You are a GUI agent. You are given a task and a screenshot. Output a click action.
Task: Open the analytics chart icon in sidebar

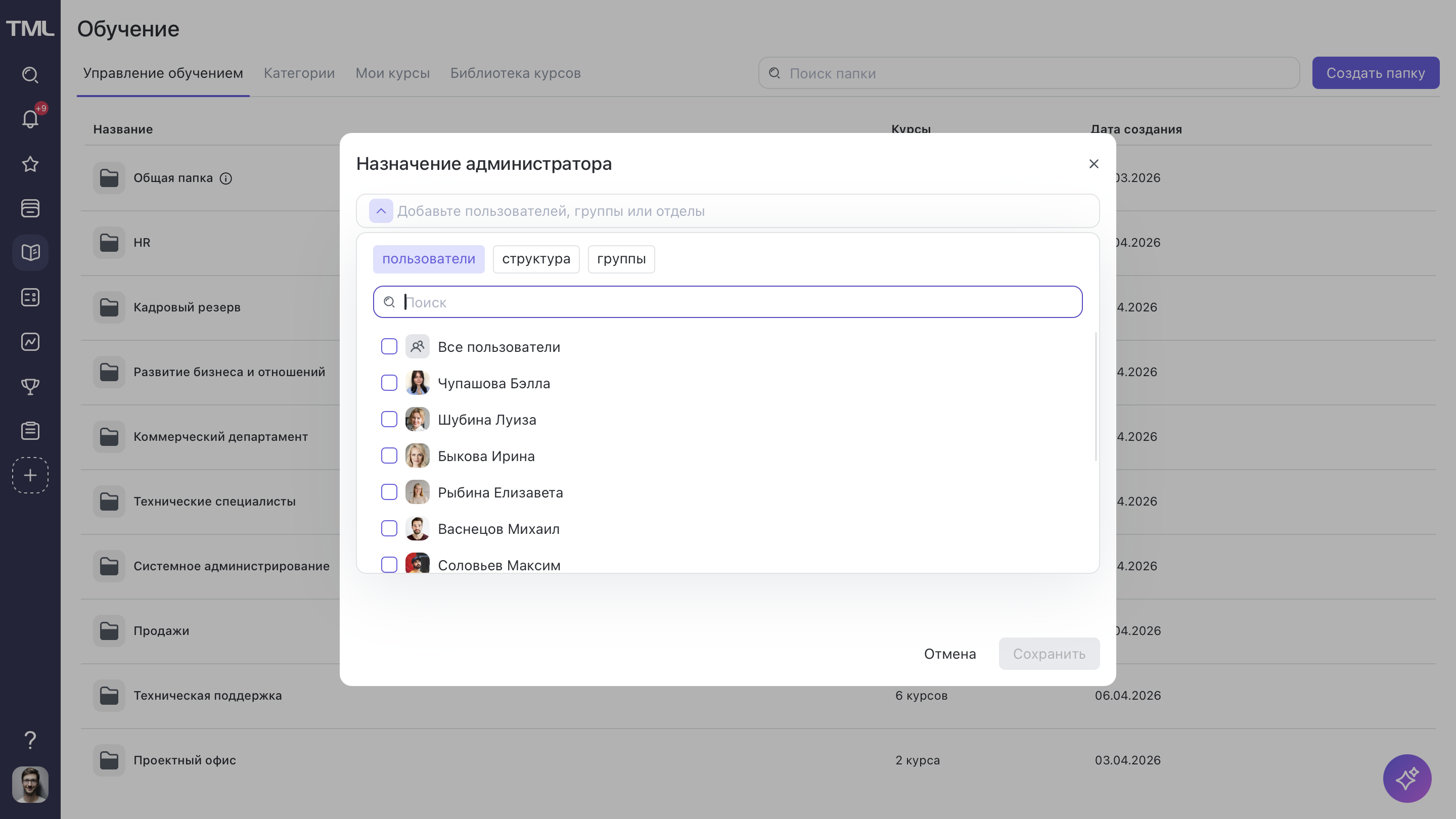(30, 342)
